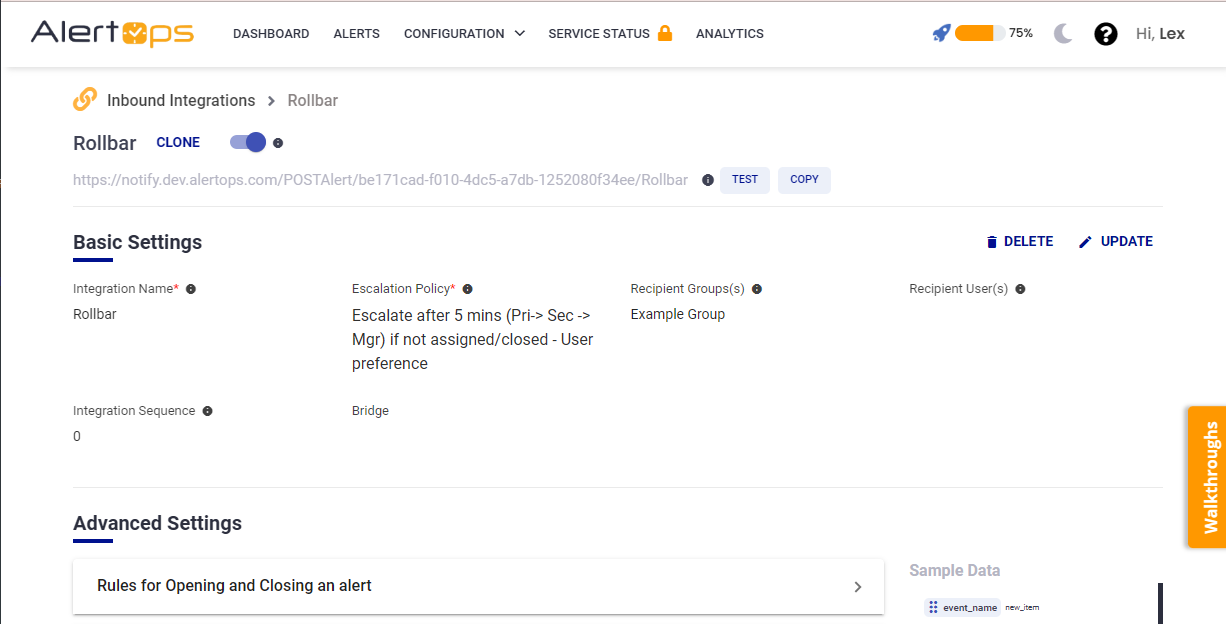Click info icon next to Integration Name
1226x624 pixels.
(191, 289)
